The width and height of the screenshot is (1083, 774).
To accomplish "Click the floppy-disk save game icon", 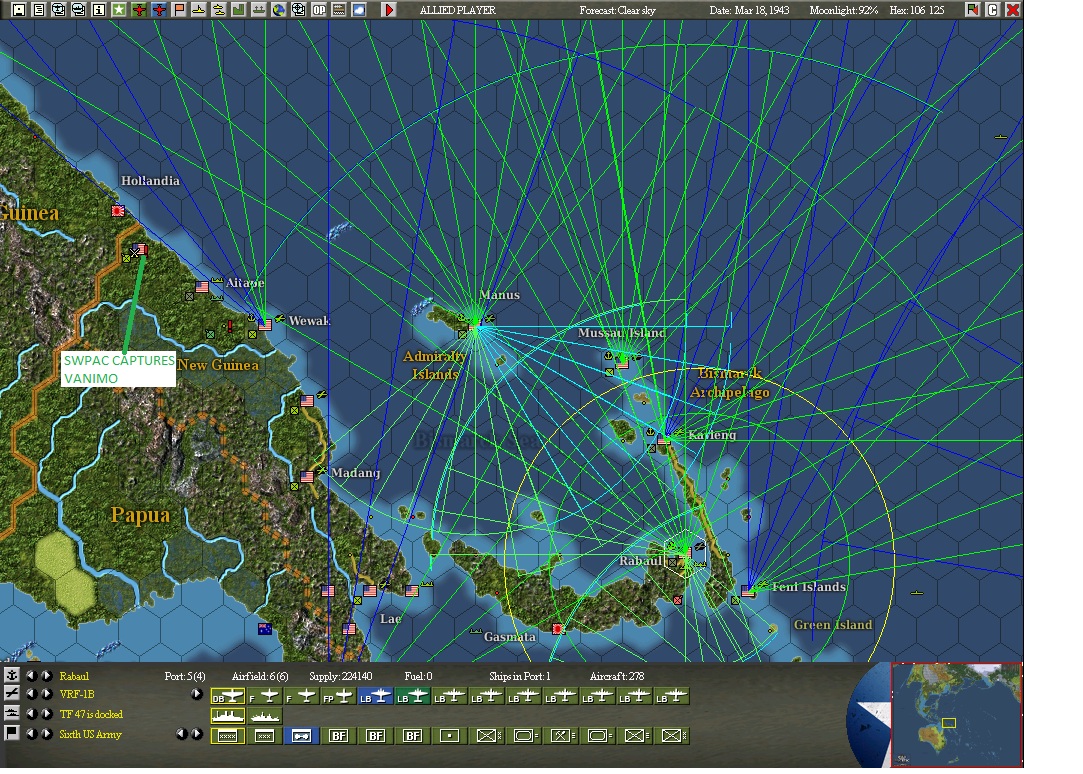I will [x=19, y=9].
